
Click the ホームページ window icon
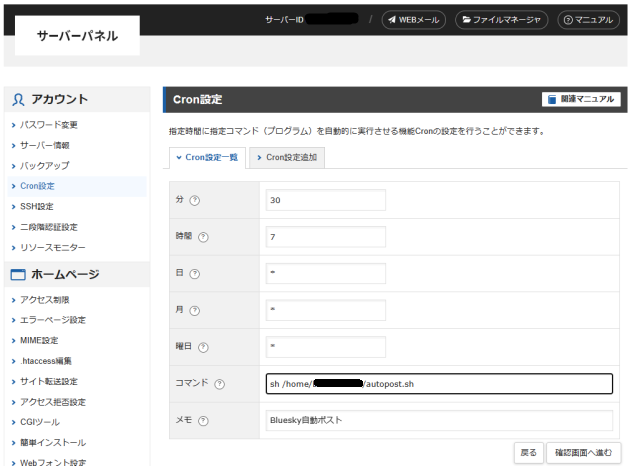(18, 275)
